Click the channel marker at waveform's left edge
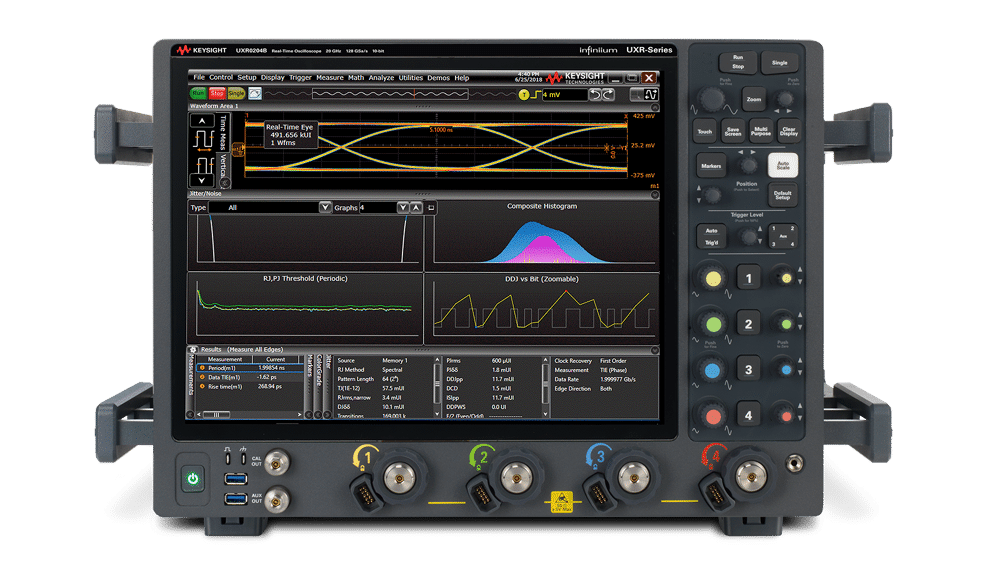 tap(238, 150)
